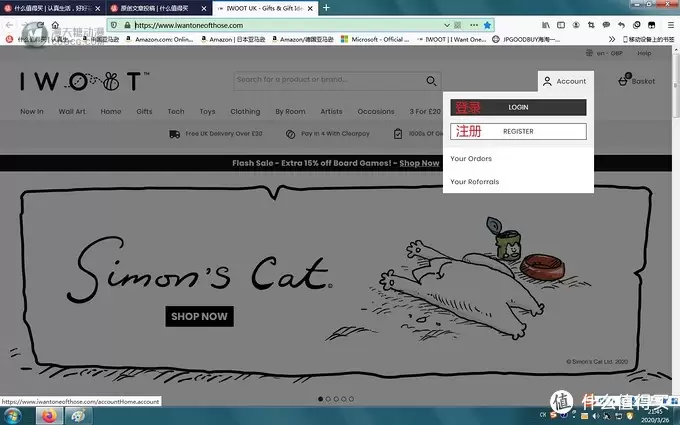The height and width of the screenshot is (425, 680).
Task: Open the Gifts menu
Action: click(144, 111)
